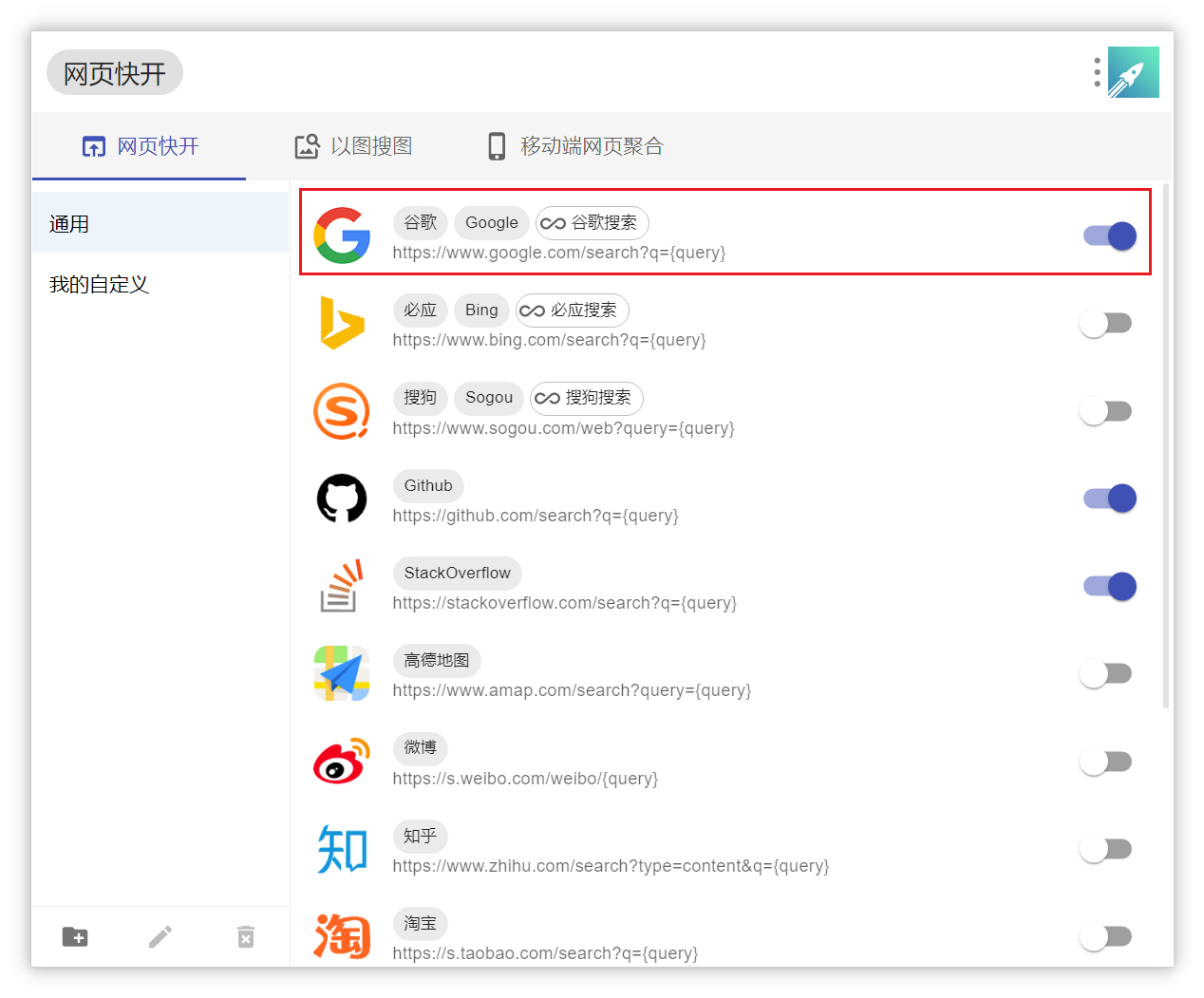
Task: Click the Google tag chip
Action: pyautogui.click(x=492, y=223)
